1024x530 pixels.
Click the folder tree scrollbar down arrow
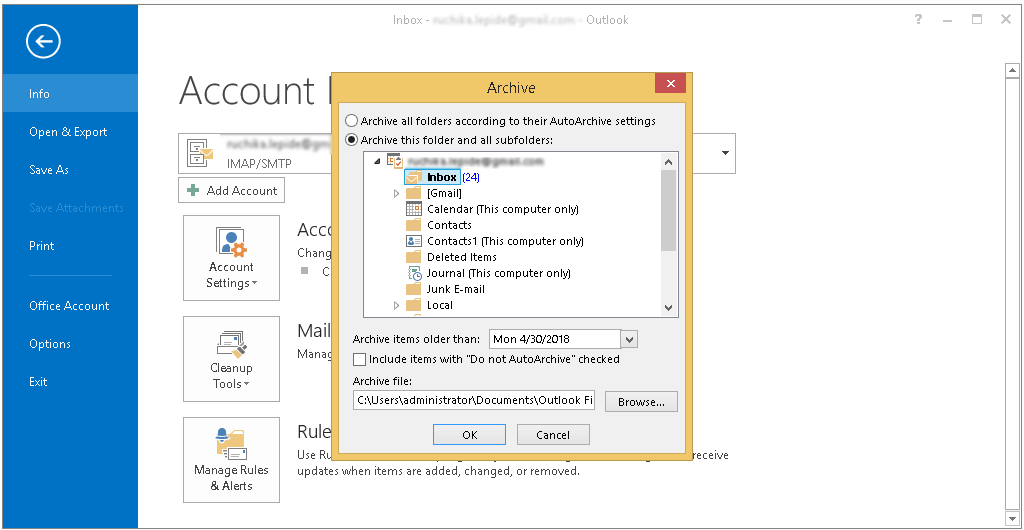668,307
